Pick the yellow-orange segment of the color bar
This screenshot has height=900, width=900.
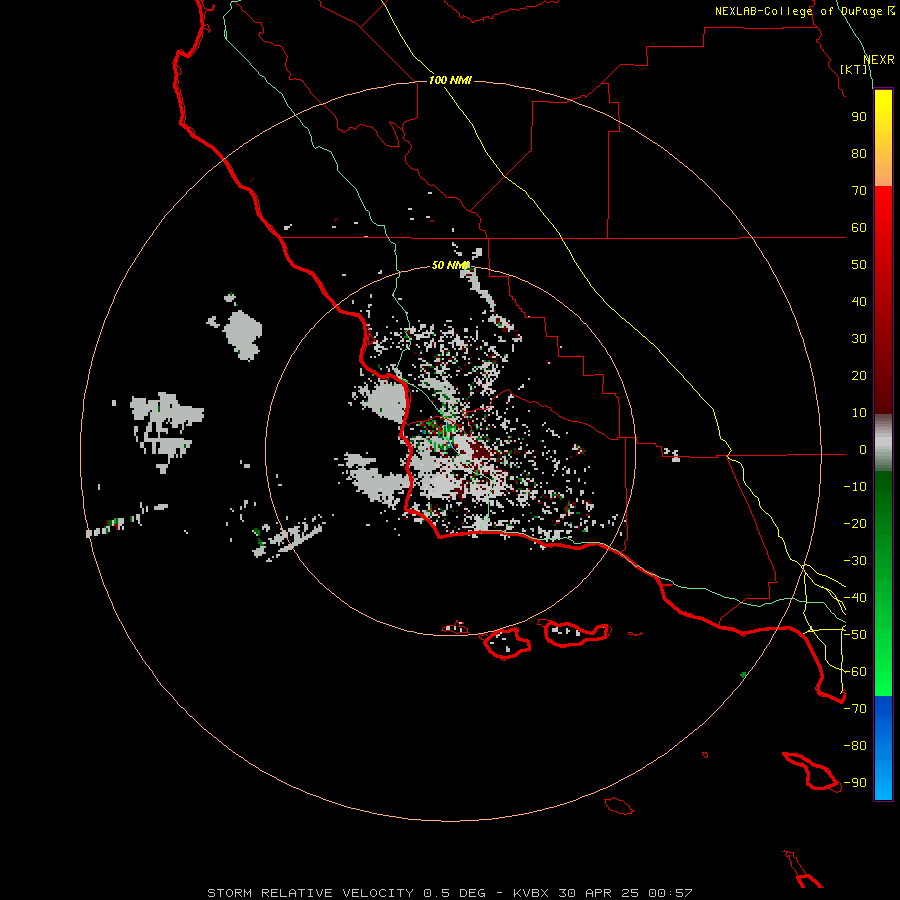pyautogui.click(x=883, y=138)
